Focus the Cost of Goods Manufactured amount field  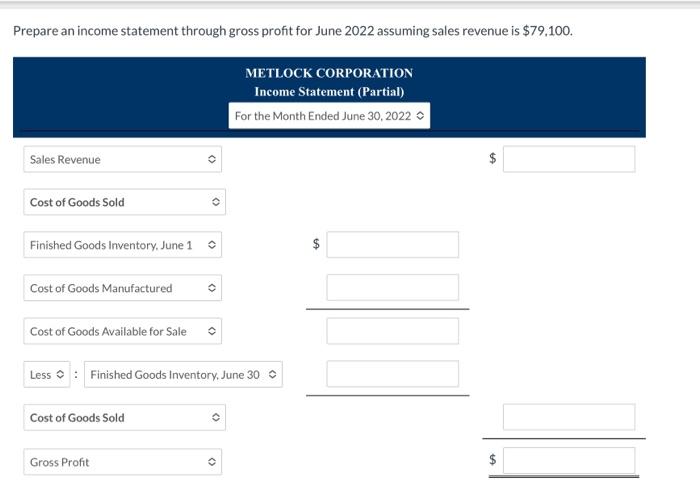pos(392,288)
